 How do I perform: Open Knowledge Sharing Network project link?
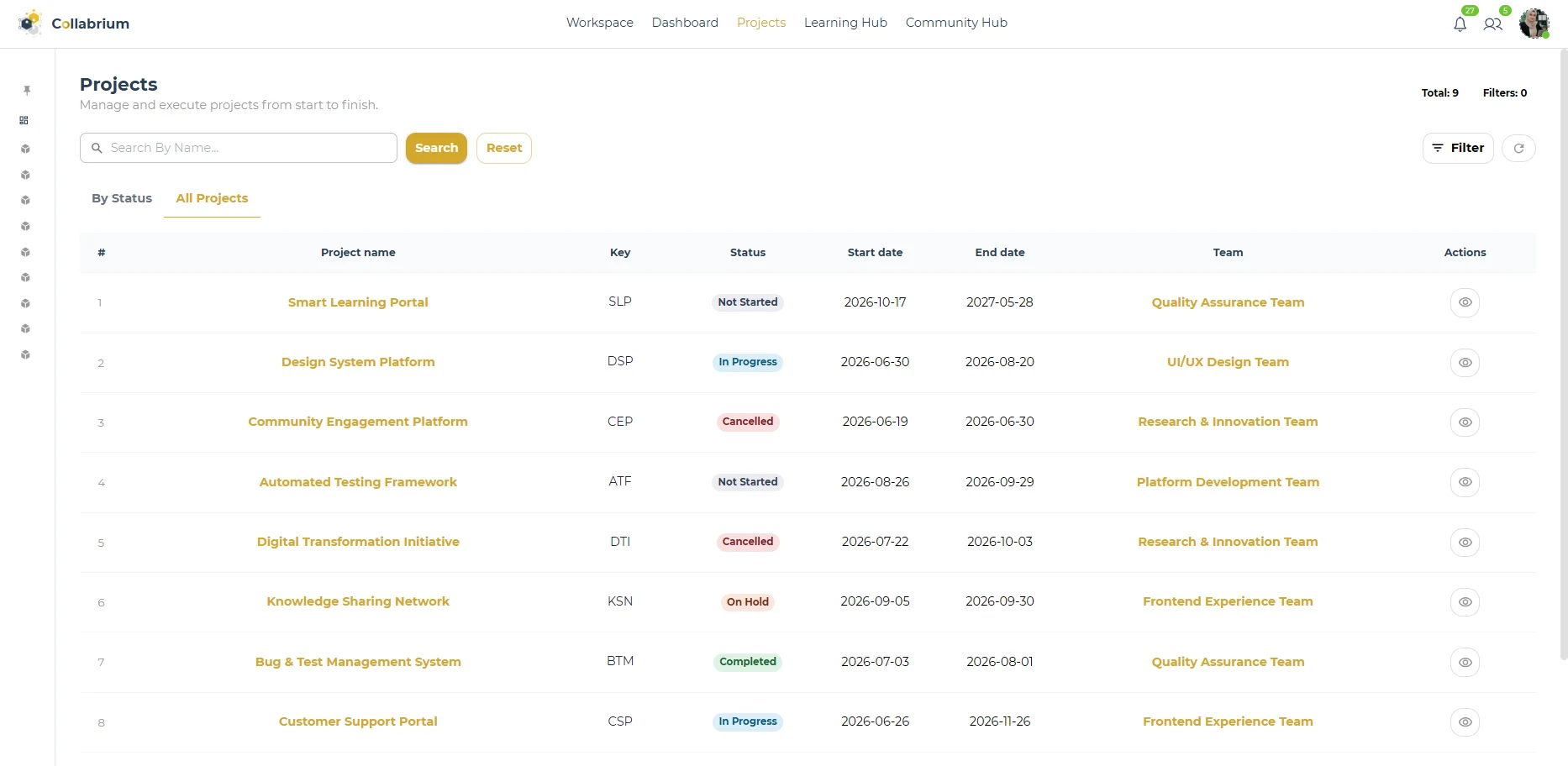click(x=358, y=601)
